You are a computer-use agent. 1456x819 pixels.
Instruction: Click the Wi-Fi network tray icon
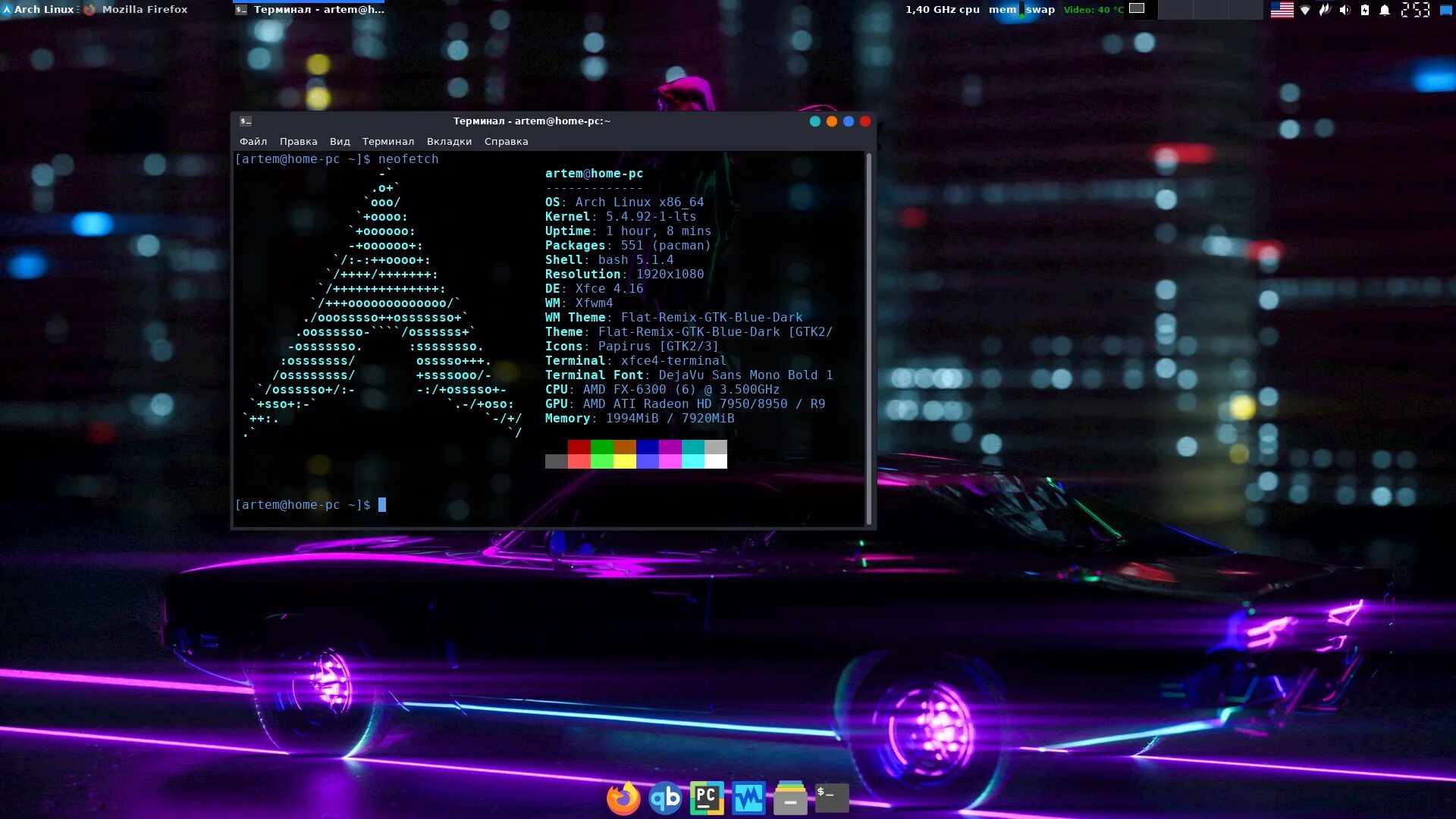pyautogui.click(x=1305, y=10)
